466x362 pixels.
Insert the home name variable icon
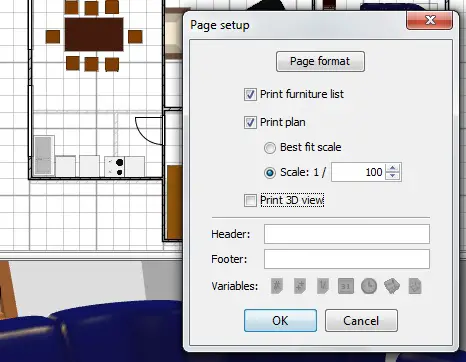[x=415, y=286]
